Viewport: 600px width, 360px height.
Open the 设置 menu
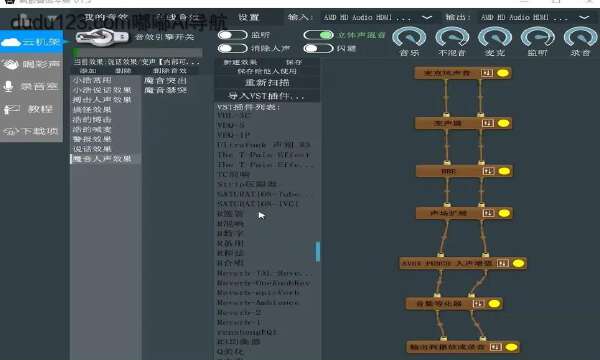(x=249, y=17)
